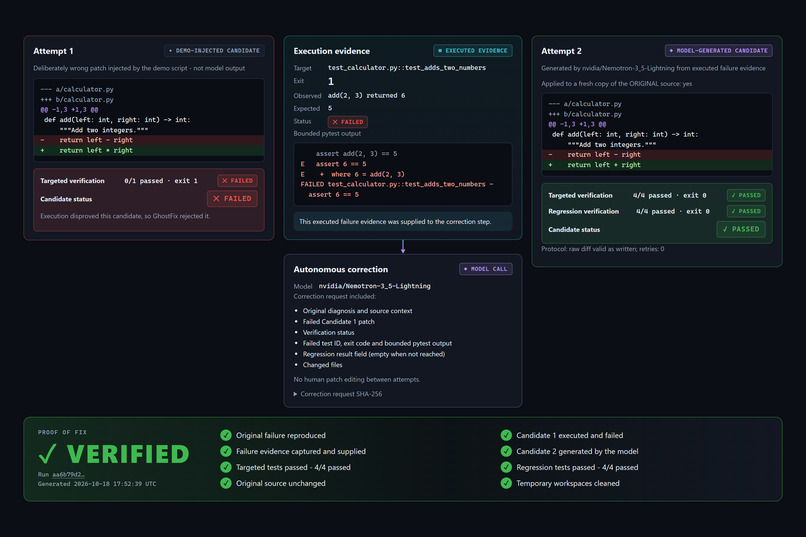Image resolution: width=806 pixels, height=537 pixels.
Task: Click the check icon beside Failure evidence captured
Action: point(226,451)
